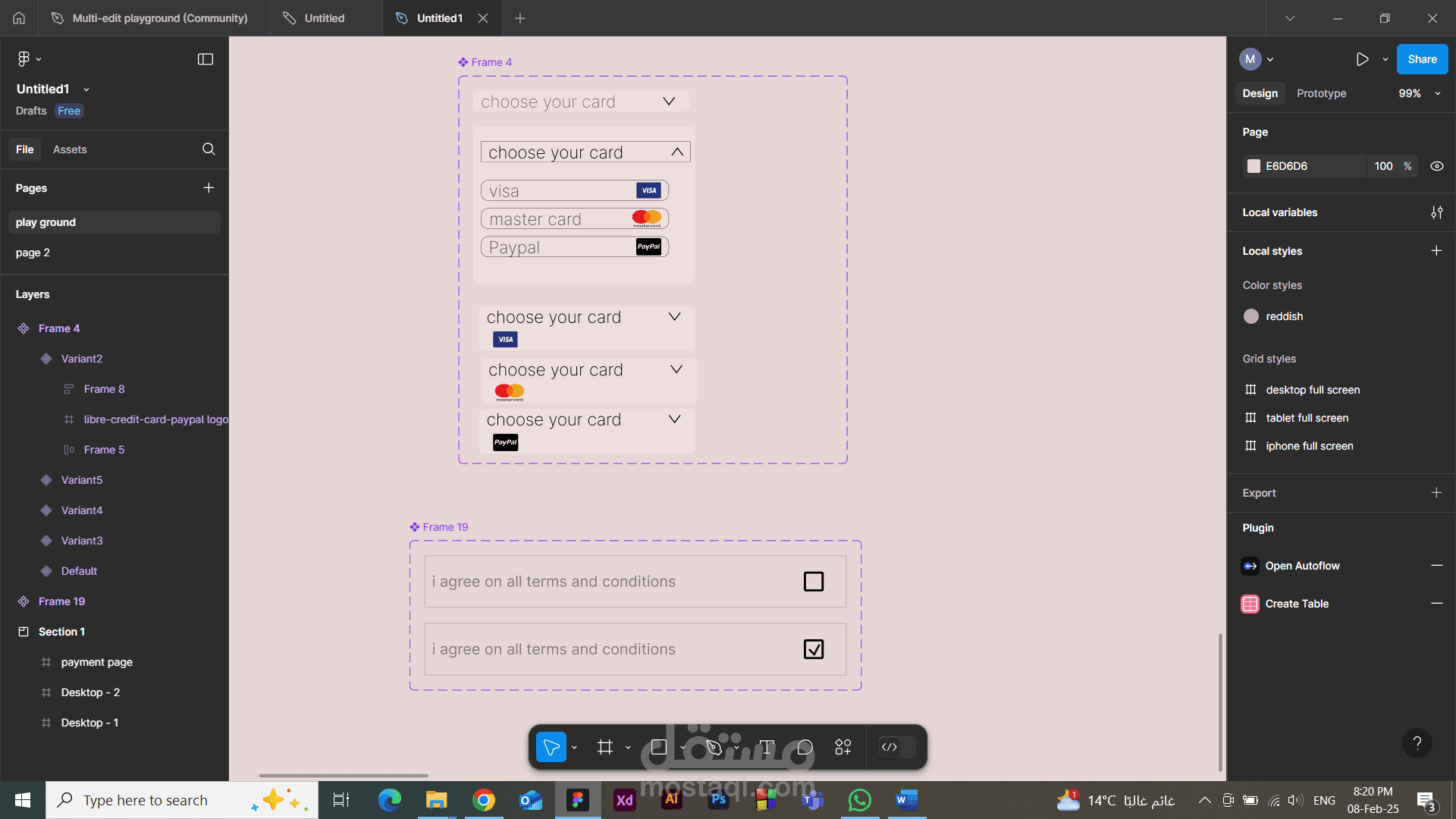Image resolution: width=1456 pixels, height=819 pixels.
Task: Select the Rectangle shape tool
Action: [x=658, y=748]
